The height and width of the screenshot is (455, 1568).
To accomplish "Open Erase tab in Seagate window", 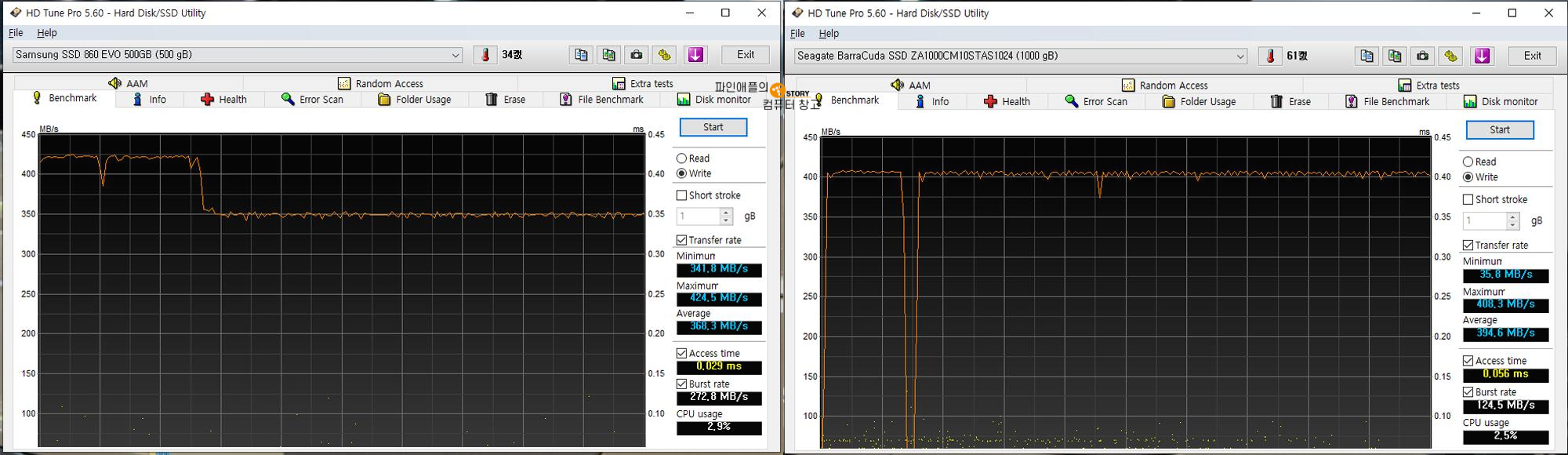I will tap(1290, 101).
